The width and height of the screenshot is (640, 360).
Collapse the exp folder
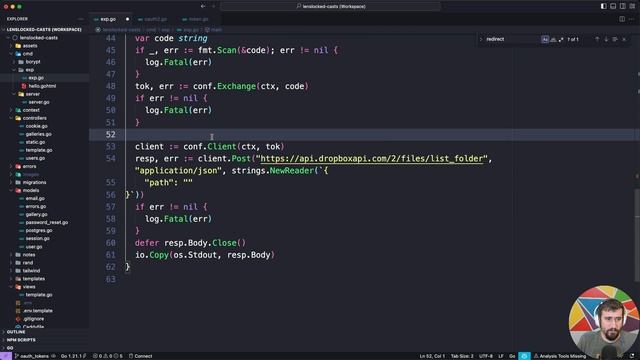click(44, 70)
